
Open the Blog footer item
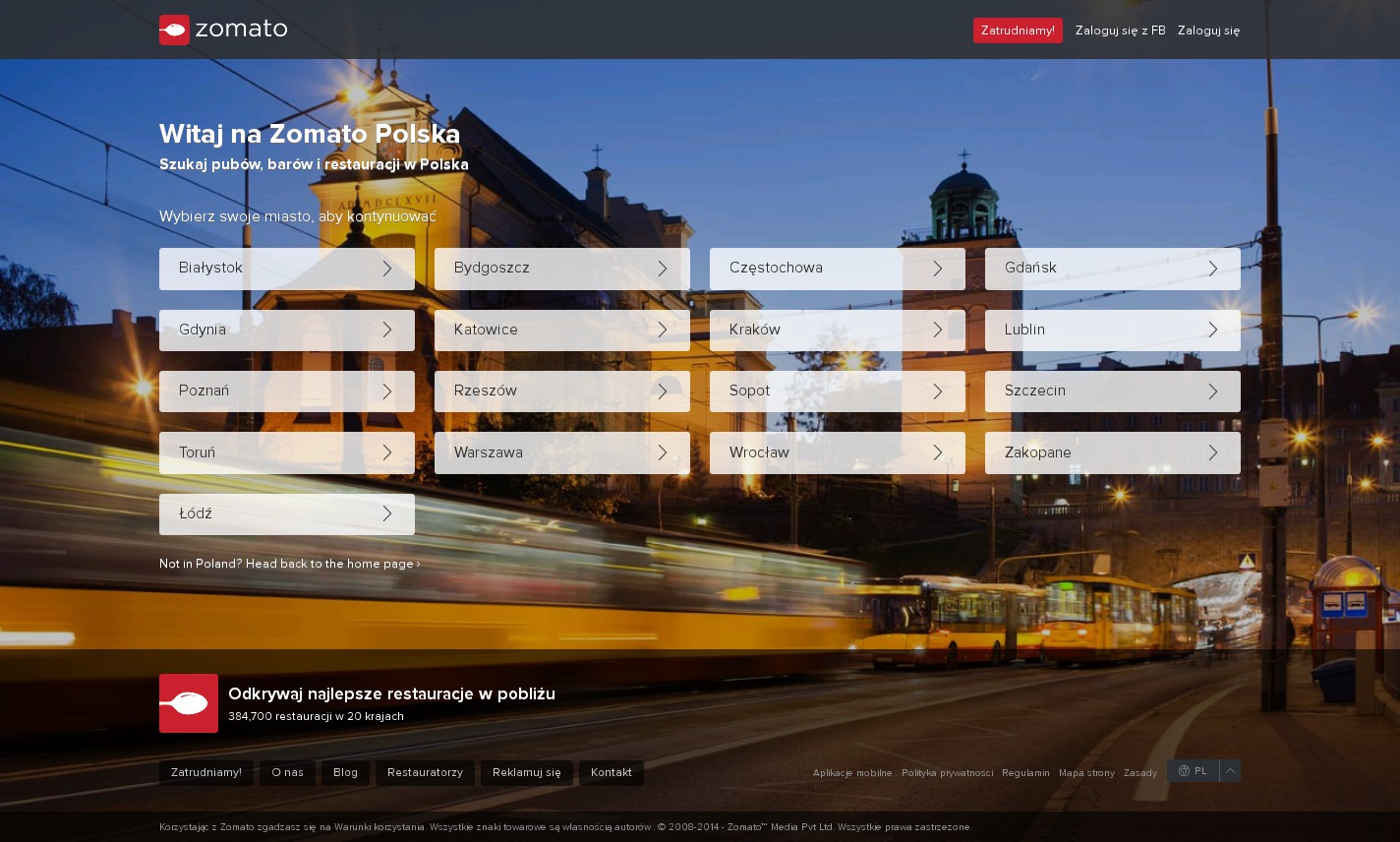coord(345,773)
